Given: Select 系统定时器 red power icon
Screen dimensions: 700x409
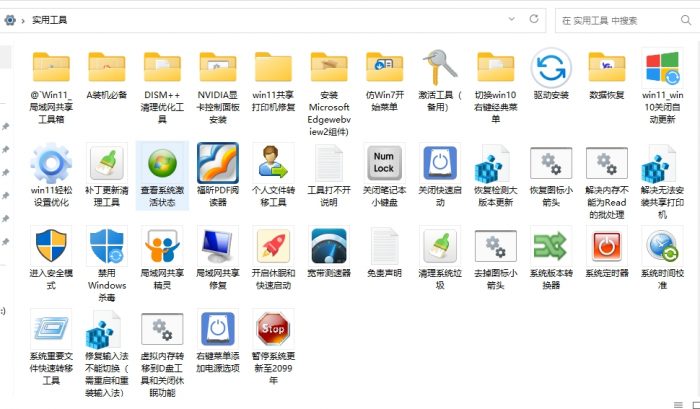Looking at the screenshot, I should (x=607, y=246).
